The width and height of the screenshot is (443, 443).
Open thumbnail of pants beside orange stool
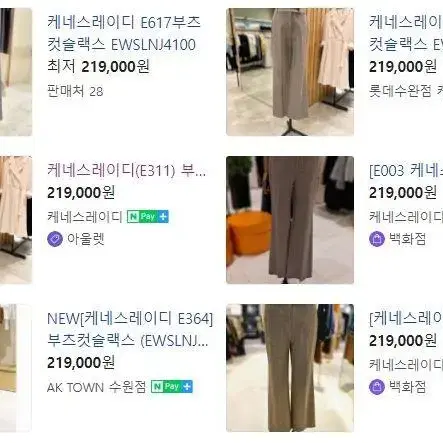(x=290, y=220)
